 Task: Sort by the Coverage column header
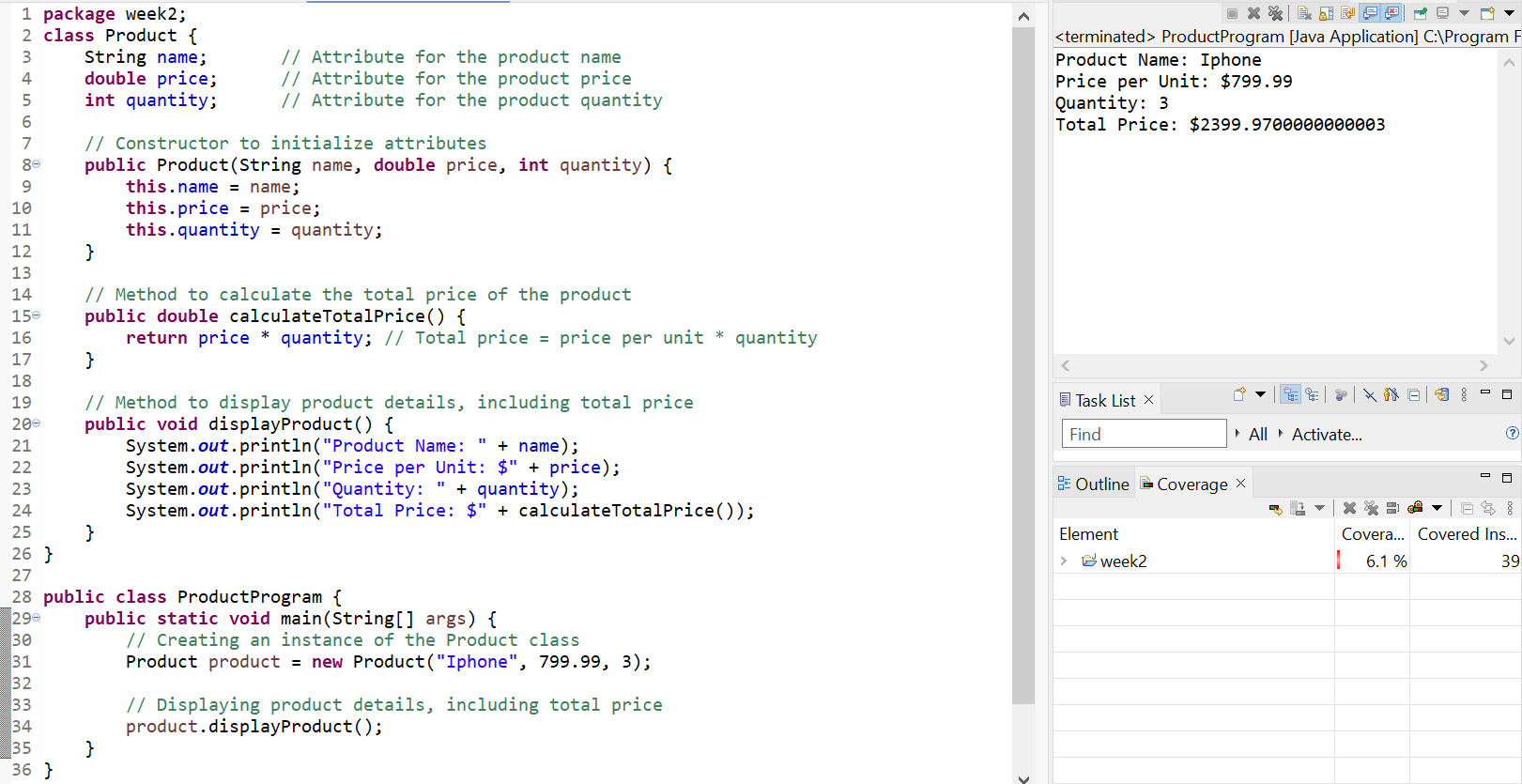pos(1372,533)
